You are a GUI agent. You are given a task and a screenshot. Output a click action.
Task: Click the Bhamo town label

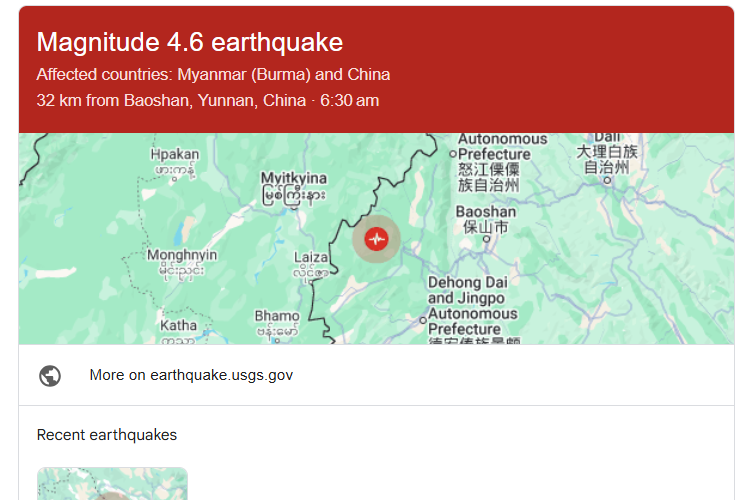277,316
